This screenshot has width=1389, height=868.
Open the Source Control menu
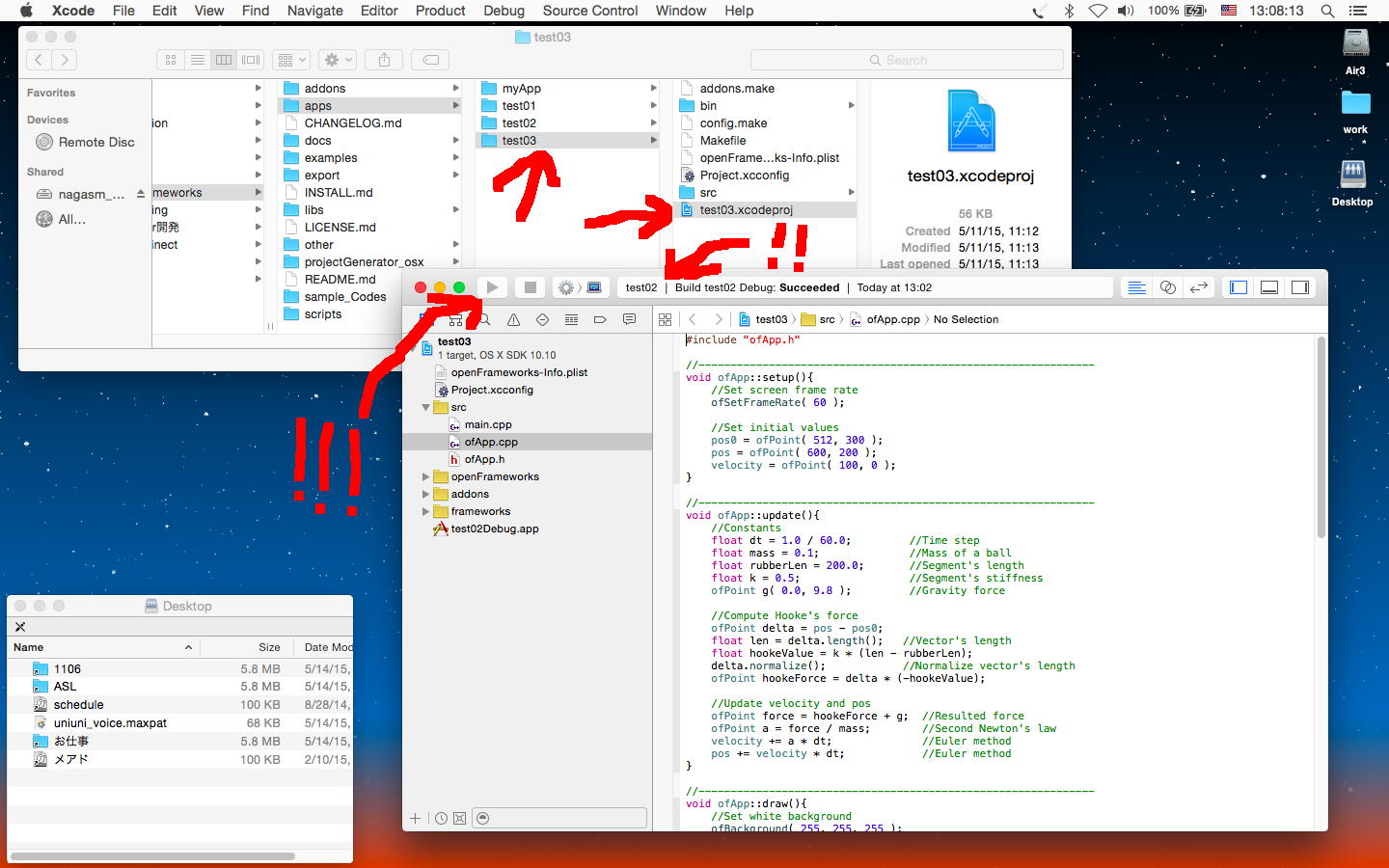tap(590, 11)
